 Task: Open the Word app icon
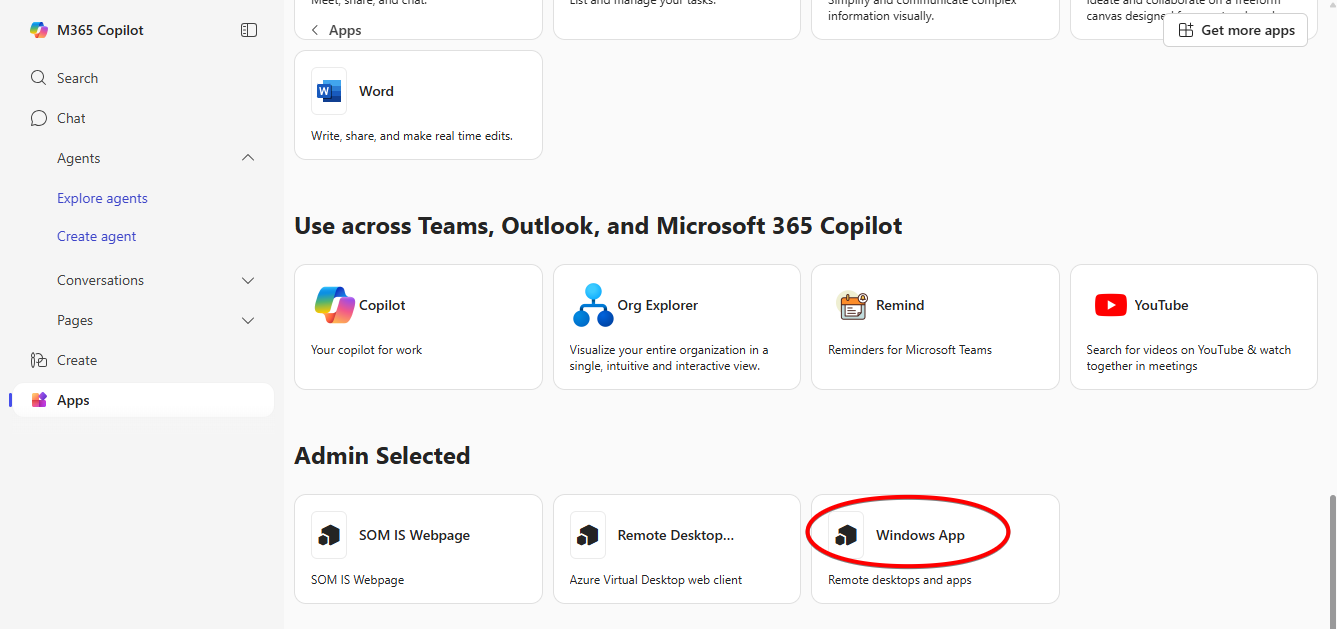click(329, 91)
